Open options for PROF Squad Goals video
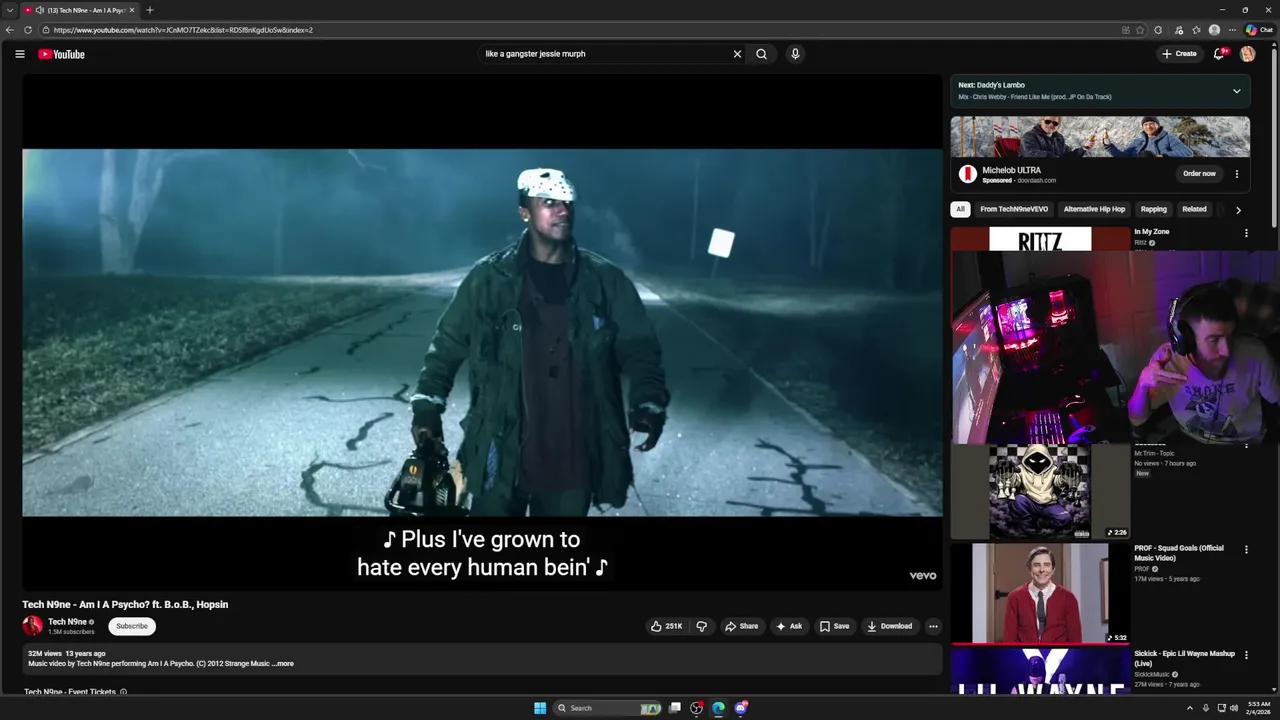 click(1246, 550)
